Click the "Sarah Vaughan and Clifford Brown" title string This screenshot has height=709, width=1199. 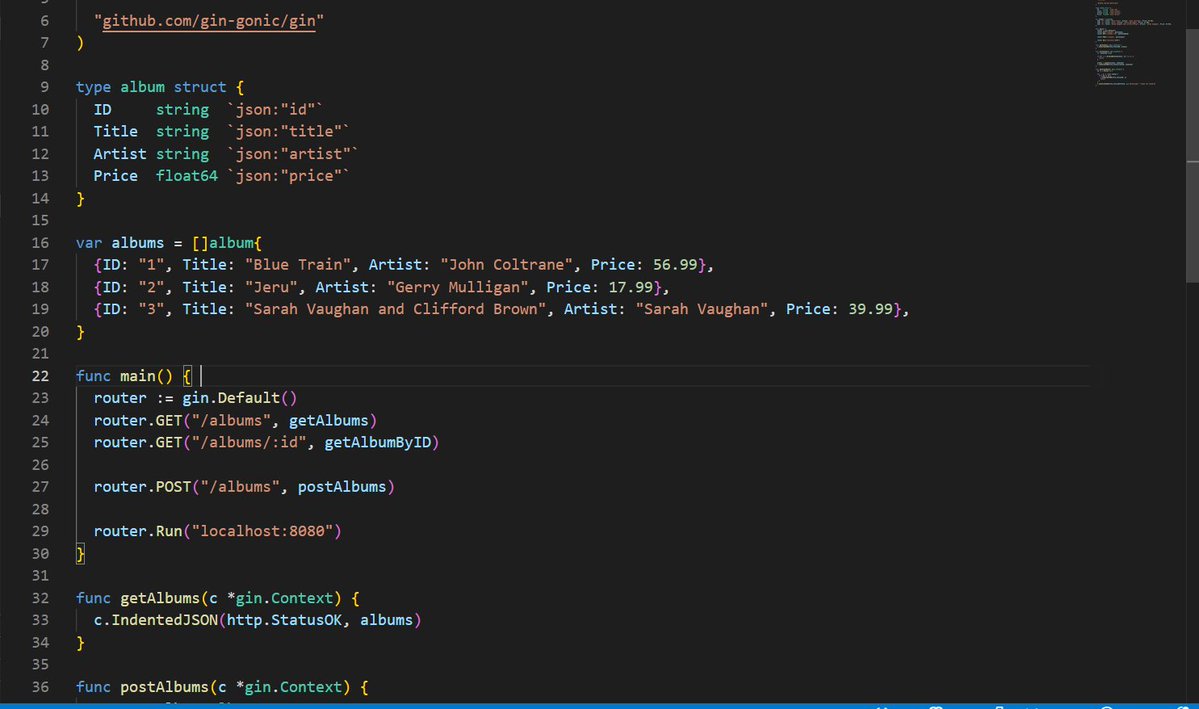[x=395, y=309]
